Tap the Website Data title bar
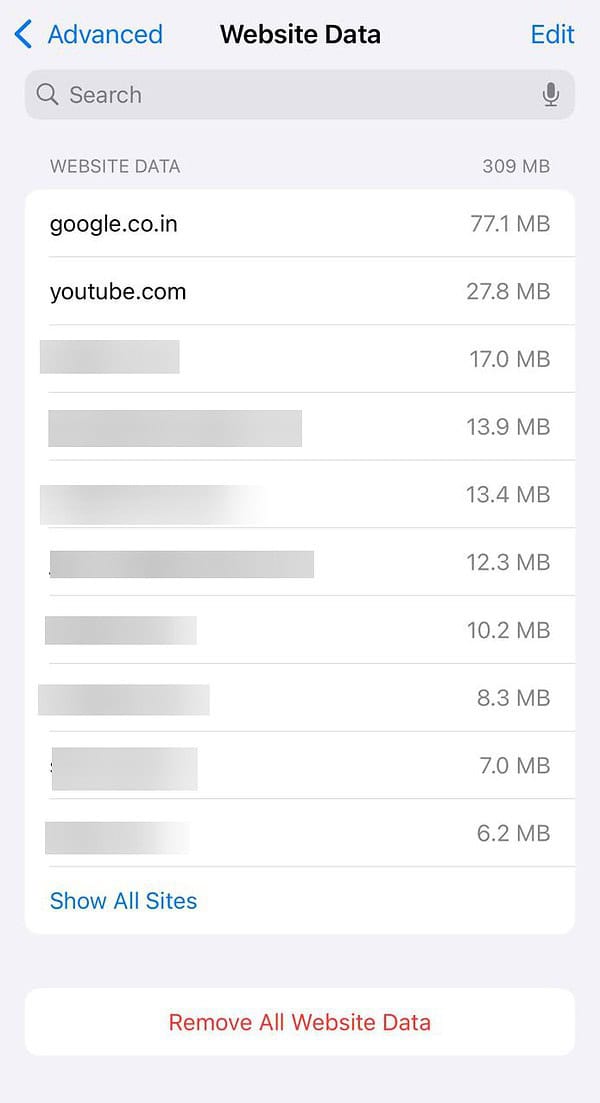 [300, 33]
